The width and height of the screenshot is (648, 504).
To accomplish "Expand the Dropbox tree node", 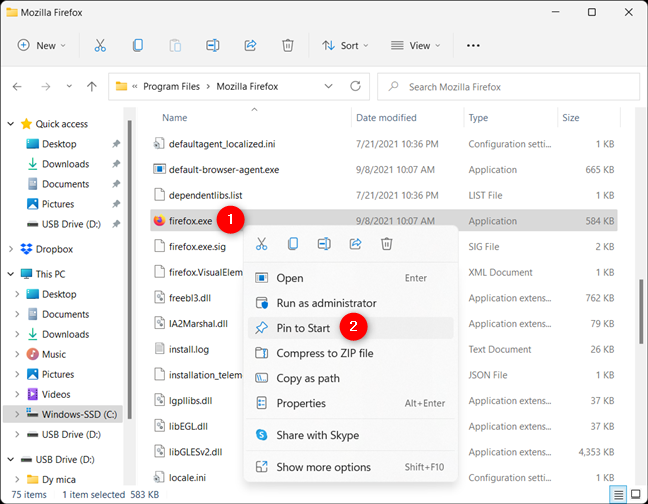I will coord(11,249).
